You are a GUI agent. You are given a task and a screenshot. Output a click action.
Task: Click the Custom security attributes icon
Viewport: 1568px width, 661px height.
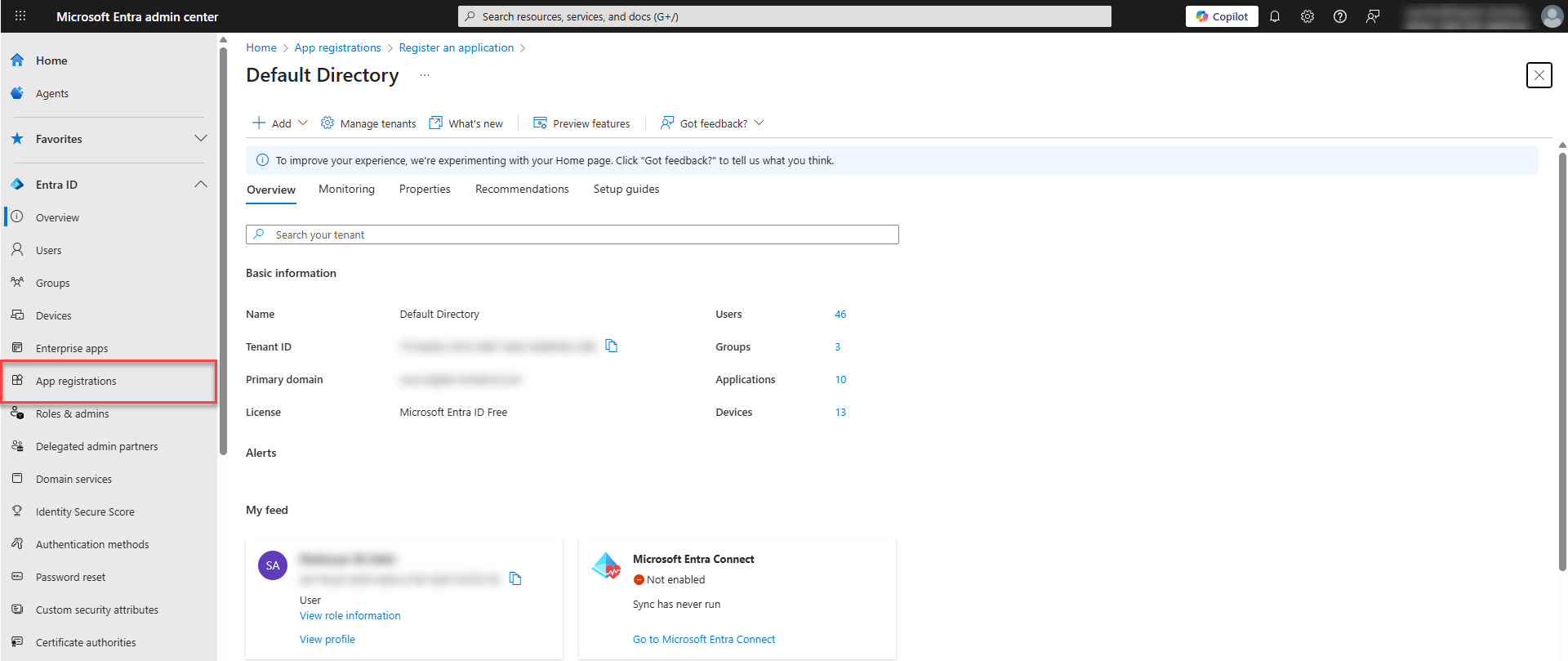coord(17,609)
